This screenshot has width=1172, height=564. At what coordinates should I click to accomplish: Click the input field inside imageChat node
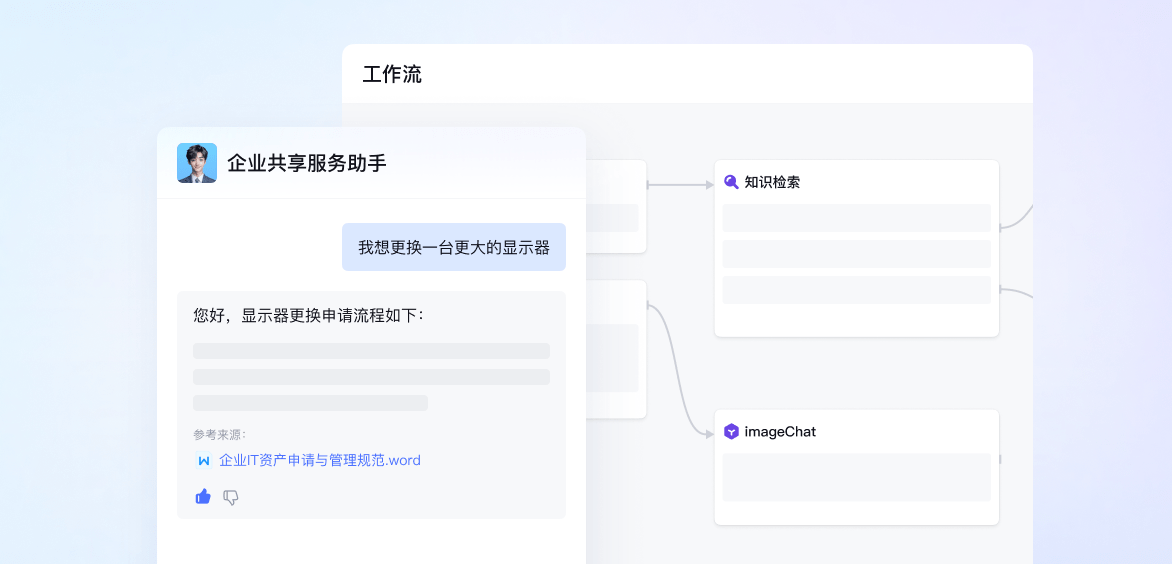pos(856,477)
